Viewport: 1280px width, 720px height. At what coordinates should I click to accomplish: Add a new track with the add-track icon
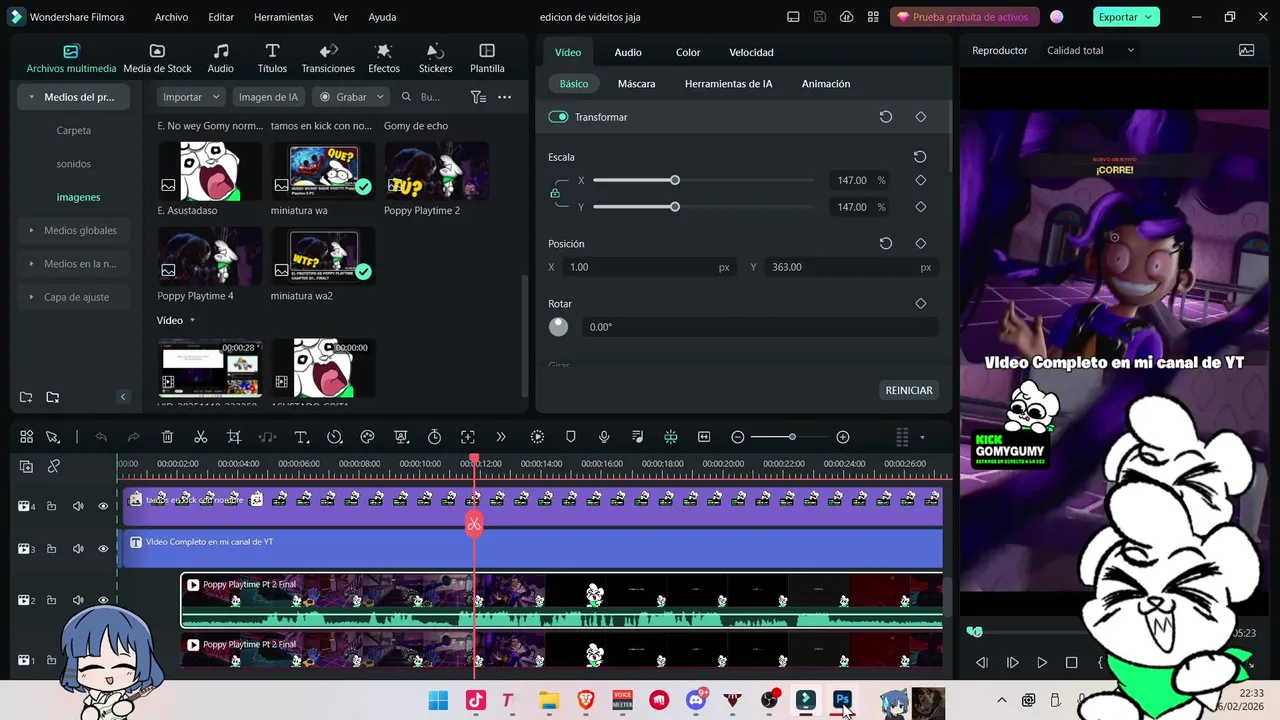pyautogui.click(x=26, y=466)
